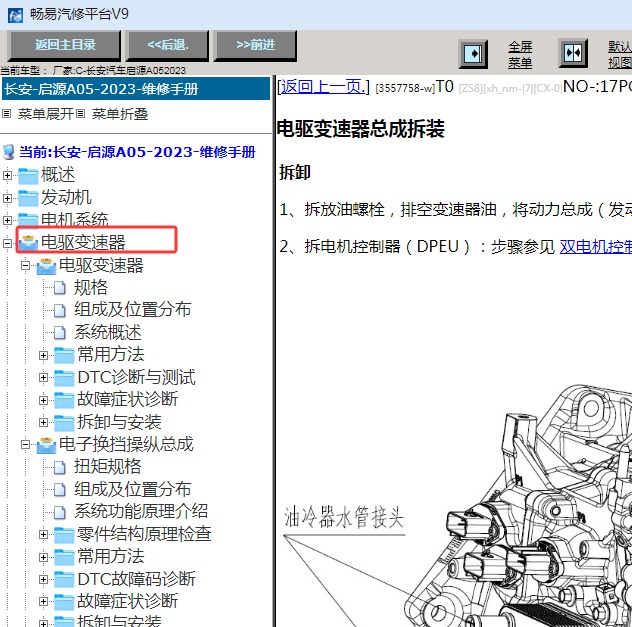Open the 规格 page
632x627 pixels.
(x=91, y=287)
